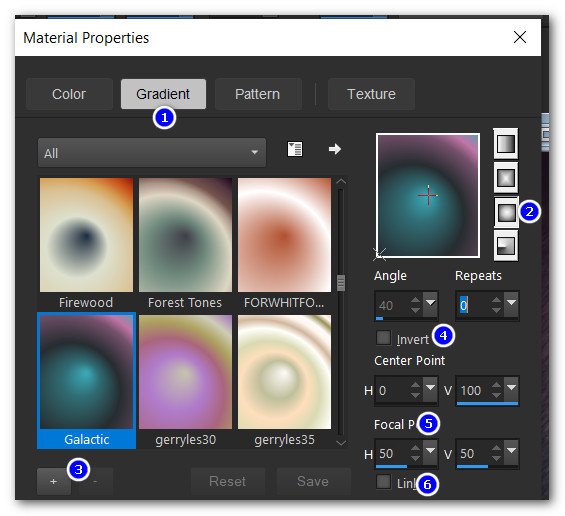
Task: Increase the Repeats value with up arrow
Action: [x=496, y=300]
